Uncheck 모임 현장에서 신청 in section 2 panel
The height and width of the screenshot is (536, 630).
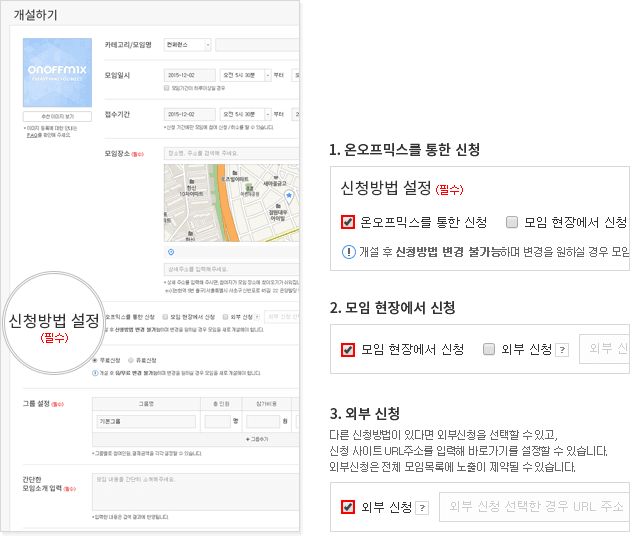click(x=348, y=350)
